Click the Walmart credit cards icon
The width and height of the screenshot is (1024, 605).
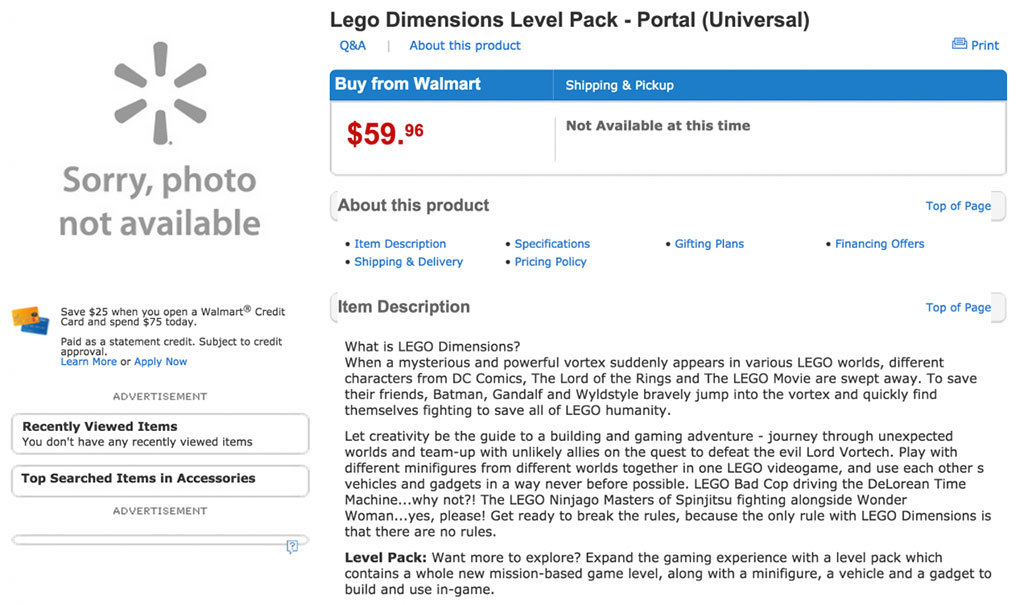pyautogui.click(x=30, y=320)
